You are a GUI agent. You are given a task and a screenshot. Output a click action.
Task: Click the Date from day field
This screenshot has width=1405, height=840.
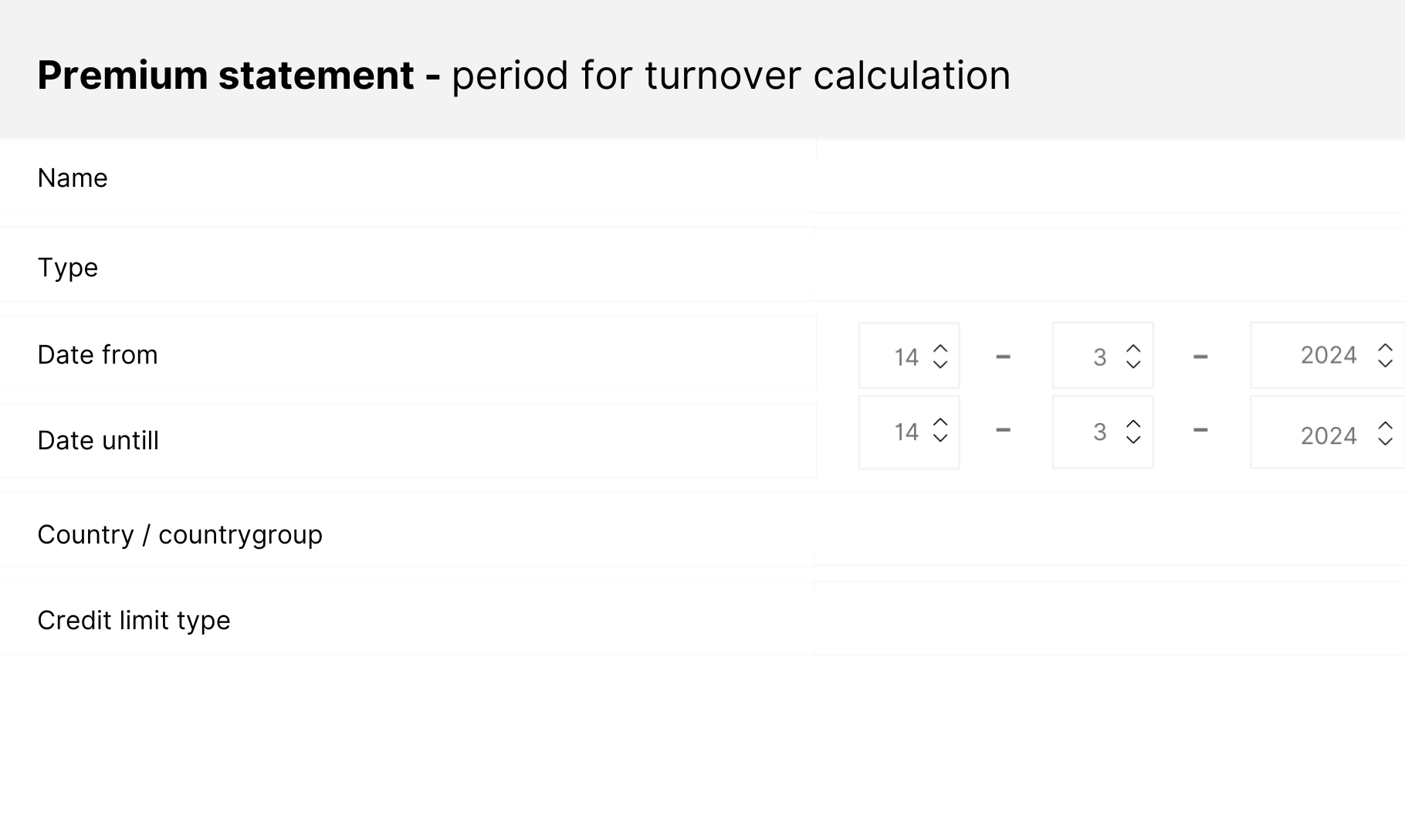(x=900, y=357)
